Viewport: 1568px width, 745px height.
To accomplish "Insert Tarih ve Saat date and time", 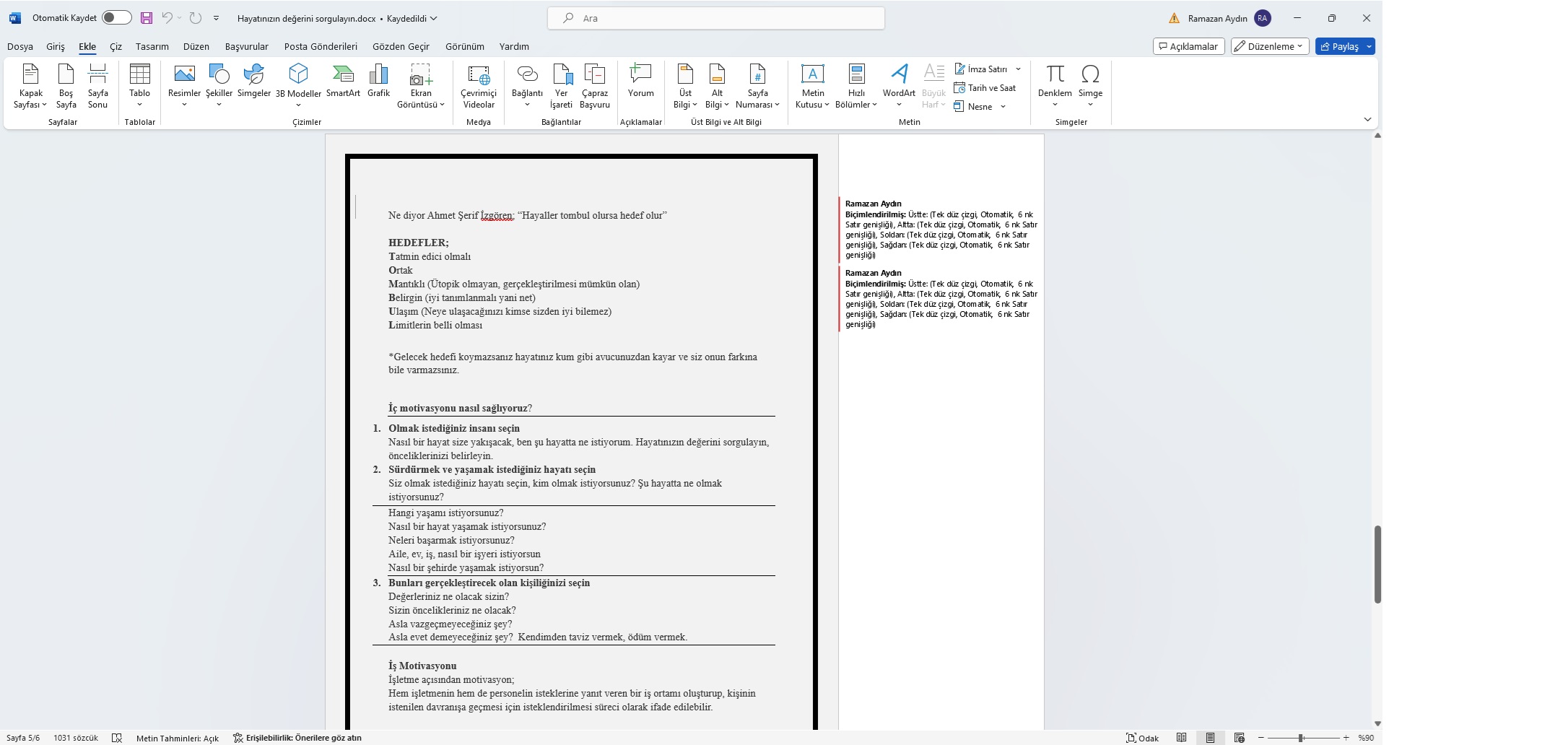I will [x=985, y=88].
